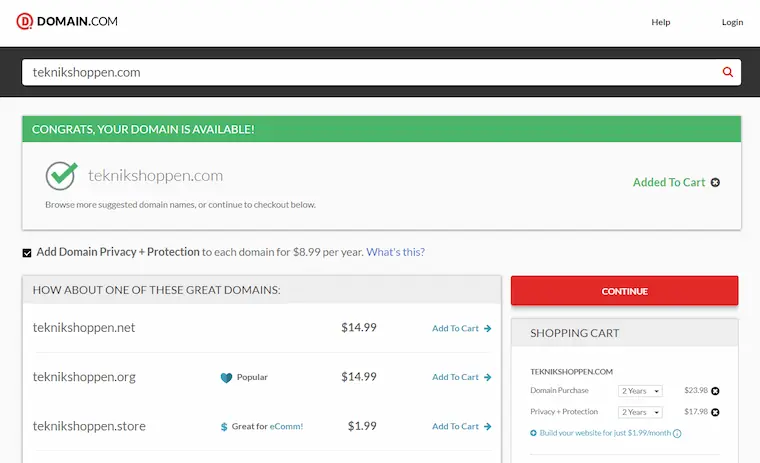Click the SHOPPING CART header

point(574,333)
